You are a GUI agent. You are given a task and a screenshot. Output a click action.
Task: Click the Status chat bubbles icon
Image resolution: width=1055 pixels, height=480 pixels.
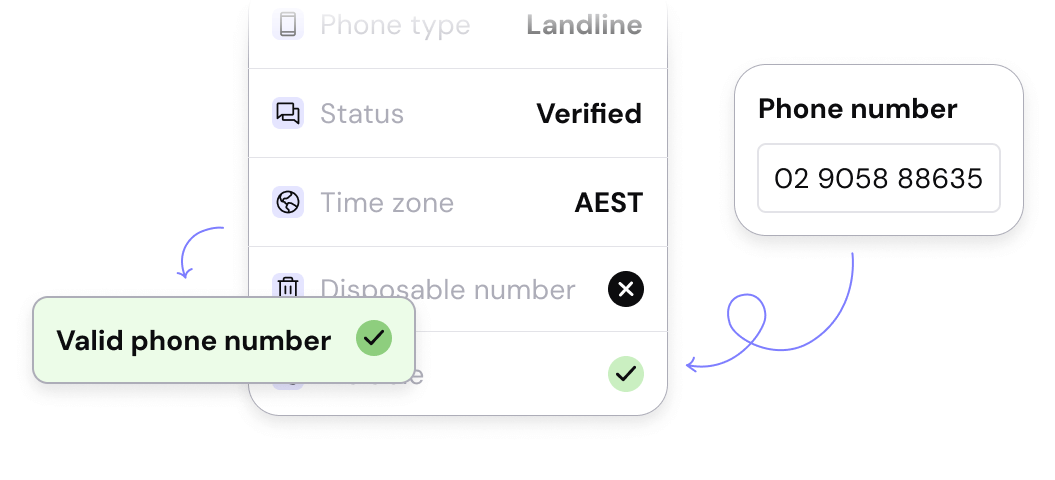pos(288,113)
